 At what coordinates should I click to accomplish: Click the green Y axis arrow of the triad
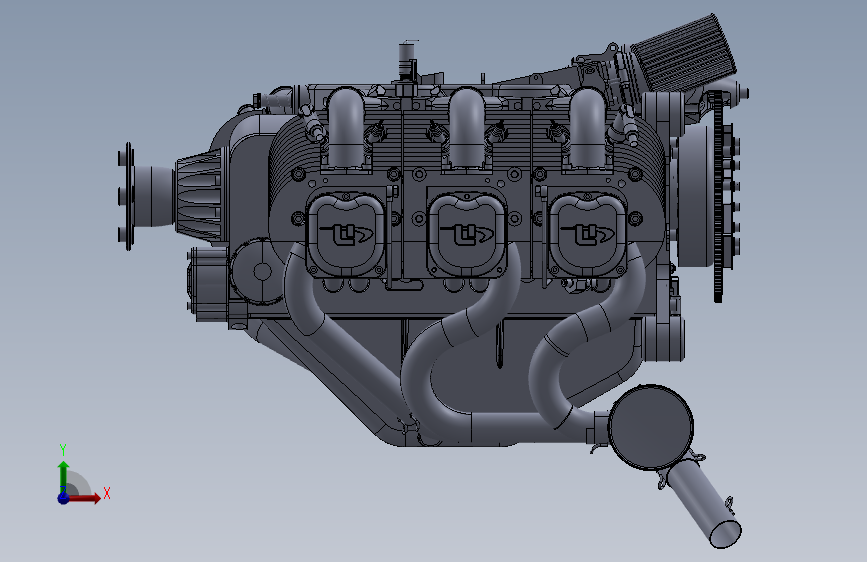(64, 477)
